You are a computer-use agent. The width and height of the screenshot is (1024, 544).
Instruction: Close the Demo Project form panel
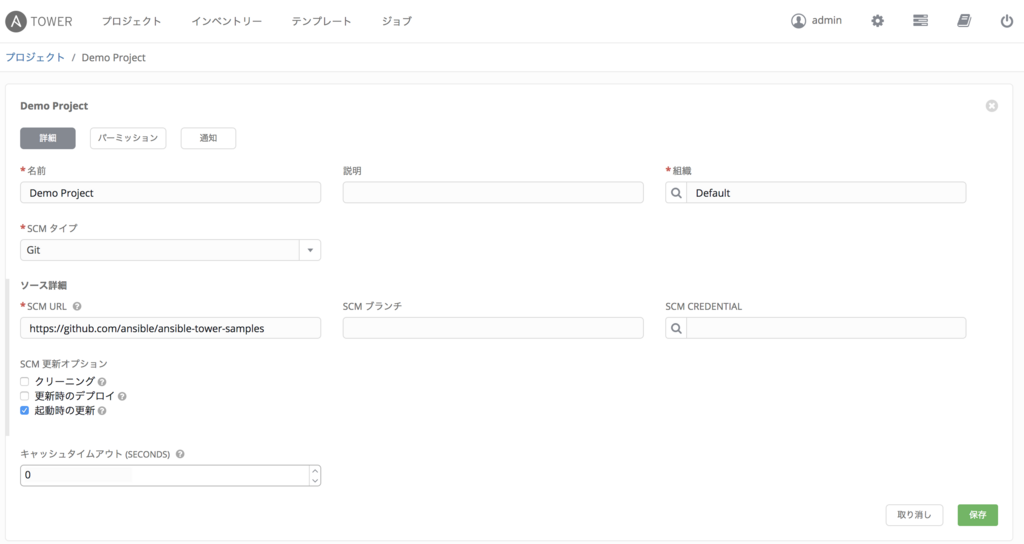tap(991, 106)
